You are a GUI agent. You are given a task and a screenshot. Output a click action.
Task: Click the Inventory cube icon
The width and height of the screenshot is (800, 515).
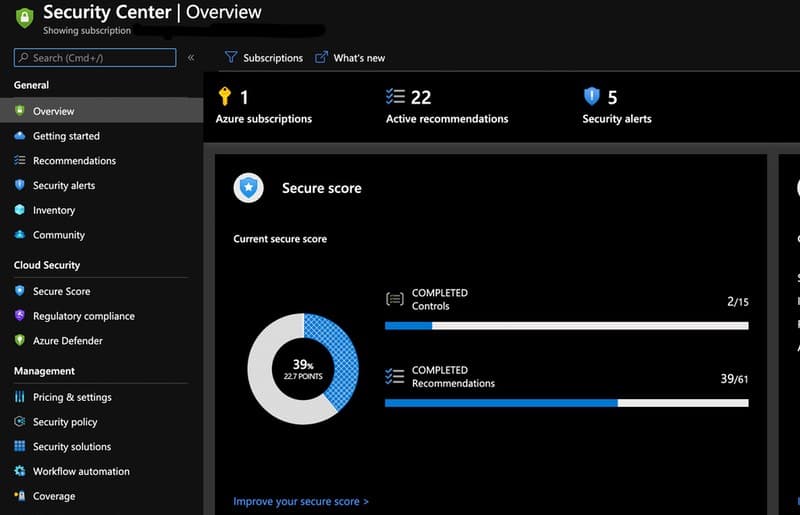tap(20, 210)
